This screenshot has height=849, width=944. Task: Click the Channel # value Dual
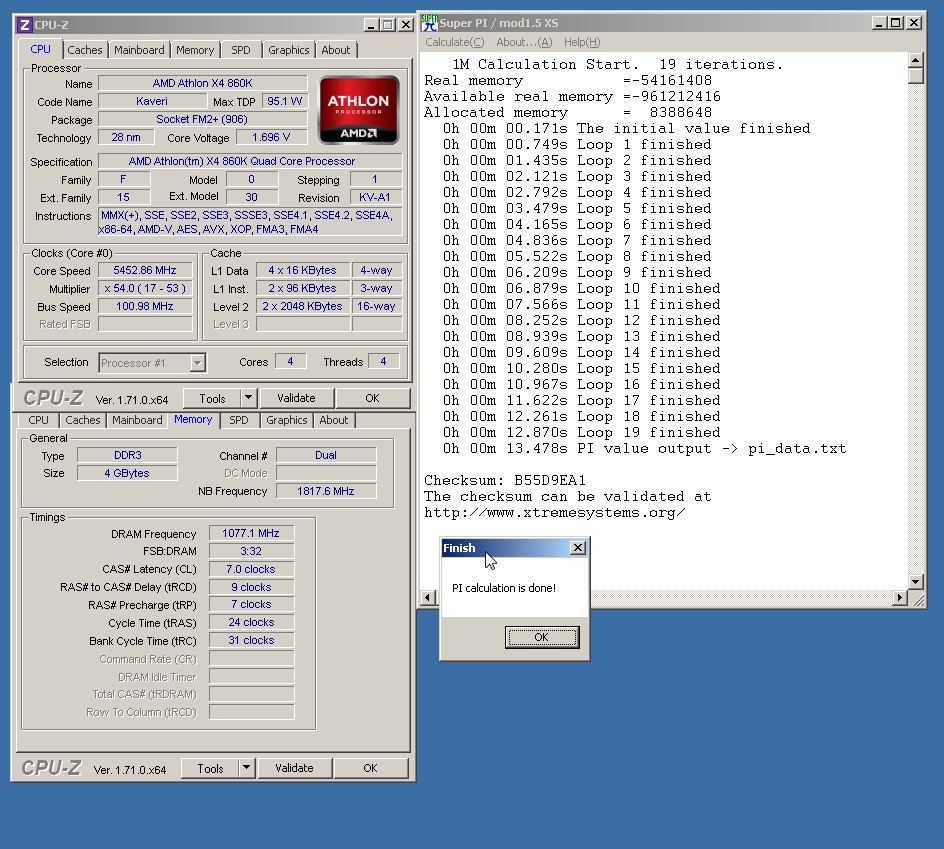coord(326,455)
